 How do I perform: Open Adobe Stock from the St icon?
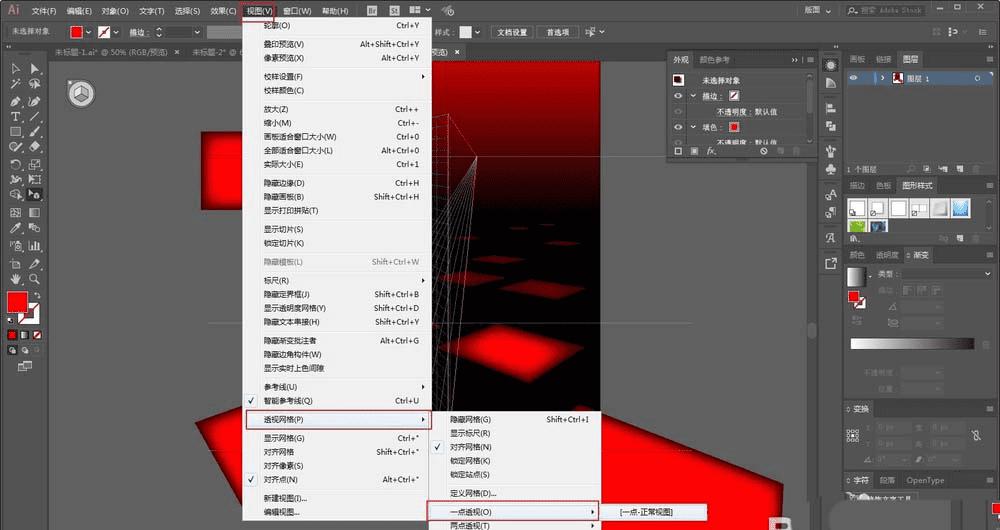click(395, 10)
